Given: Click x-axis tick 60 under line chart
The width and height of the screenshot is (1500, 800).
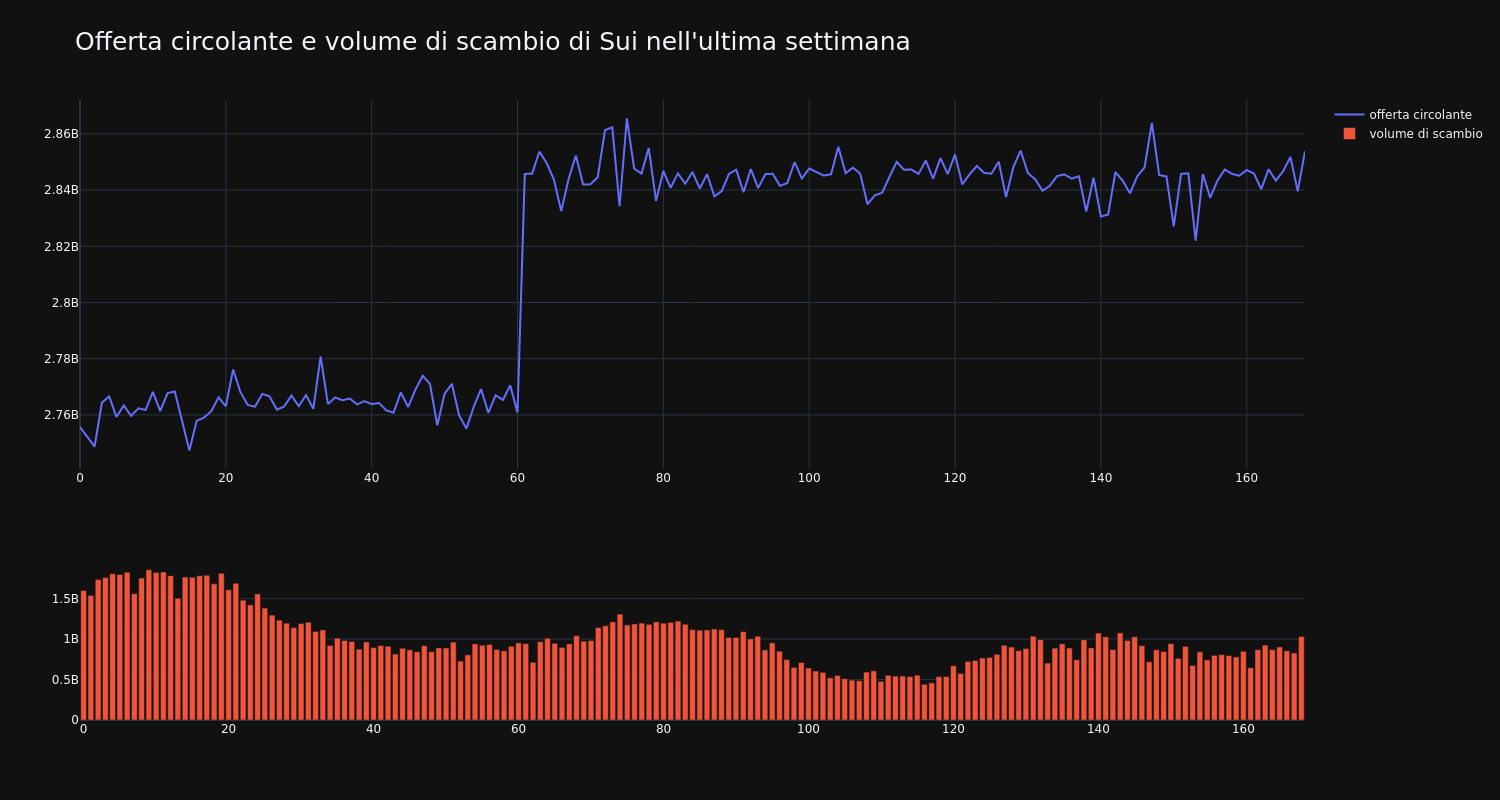Looking at the screenshot, I should (x=517, y=478).
